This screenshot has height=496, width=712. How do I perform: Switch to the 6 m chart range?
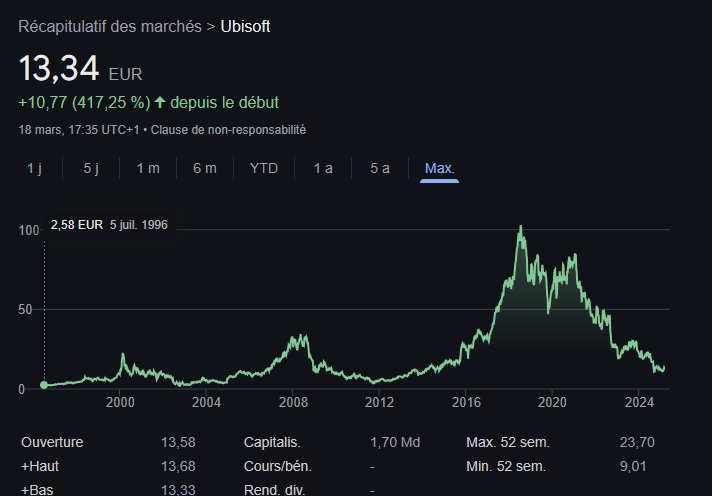pyautogui.click(x=205, y=168)
